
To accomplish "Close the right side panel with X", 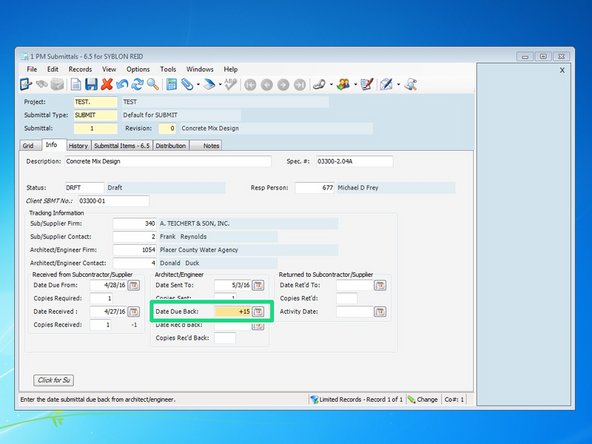I will tap(562, 70).
